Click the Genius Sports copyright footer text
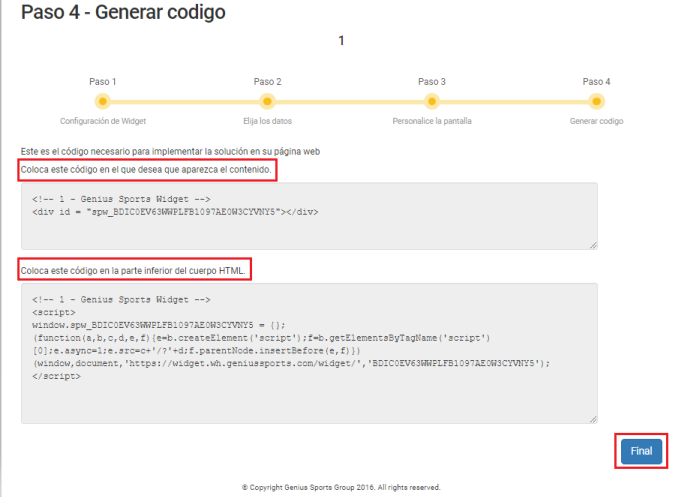This screenshot has width=676, height=497. coord(341,487)
